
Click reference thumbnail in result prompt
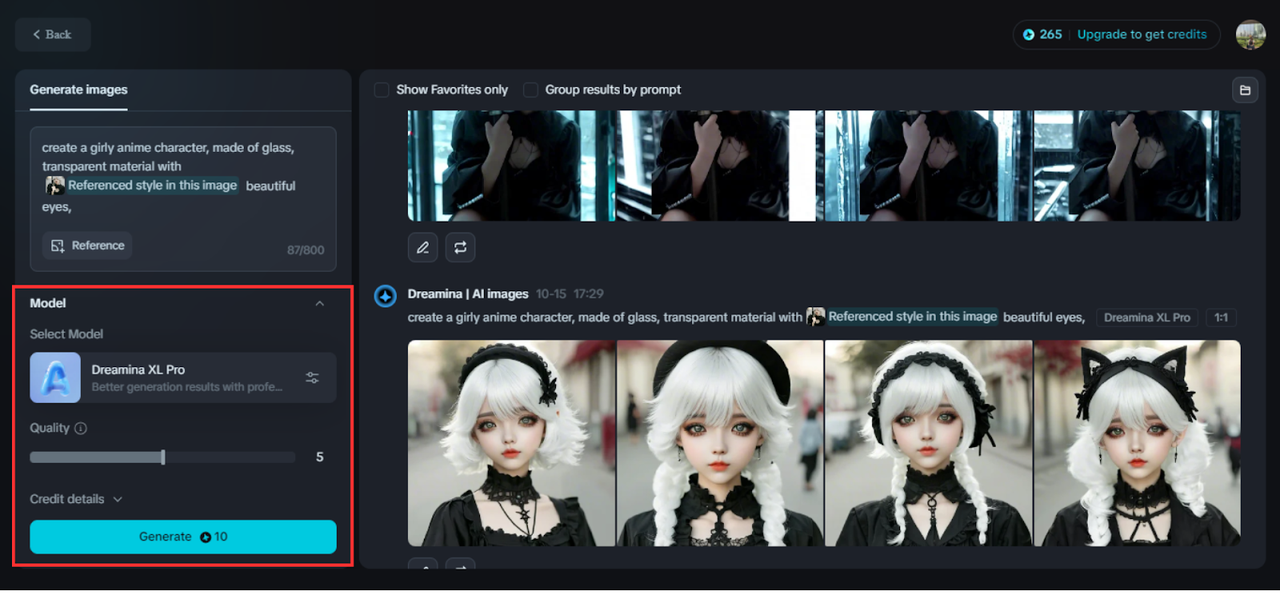click(x=816, y=317)
